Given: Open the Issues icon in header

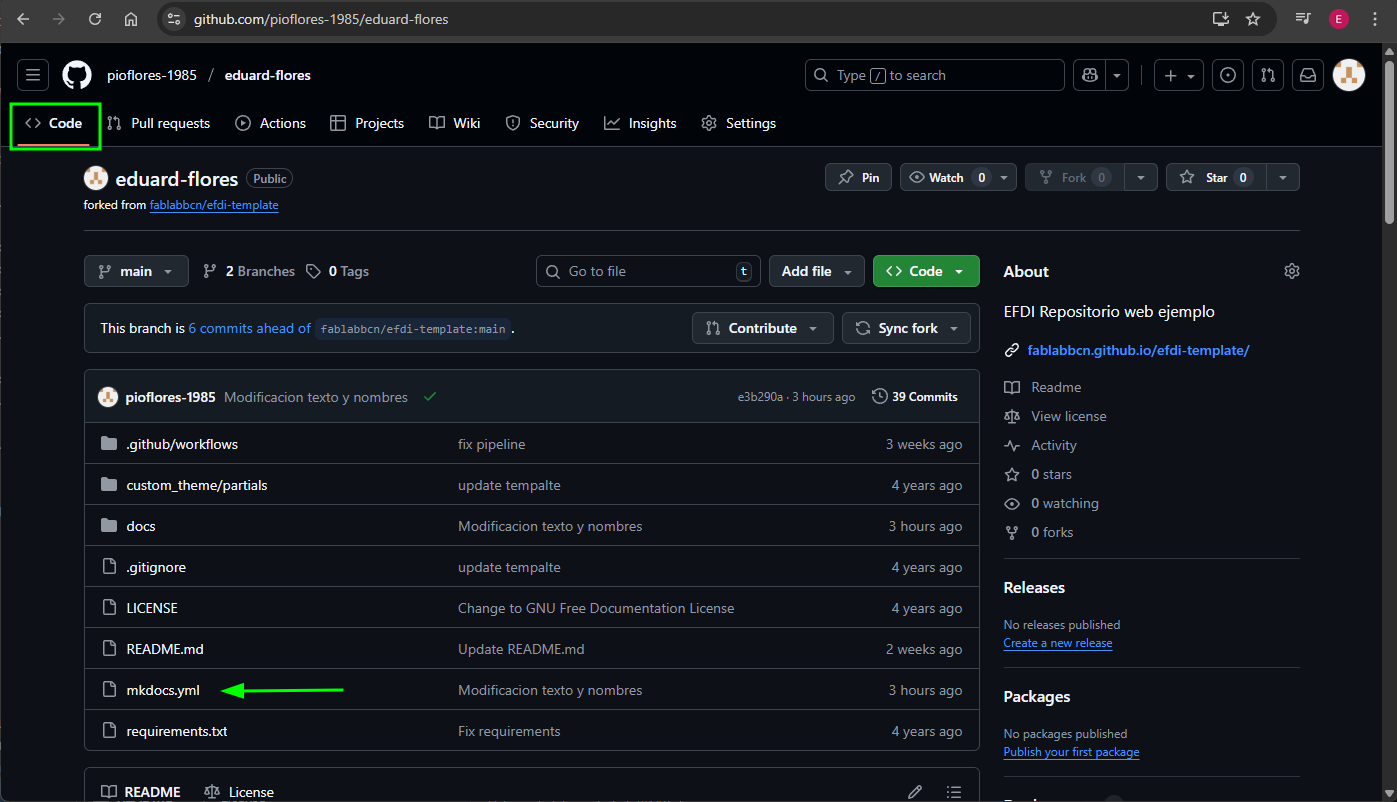Looking at the screenshot, I should point(1228,75).
